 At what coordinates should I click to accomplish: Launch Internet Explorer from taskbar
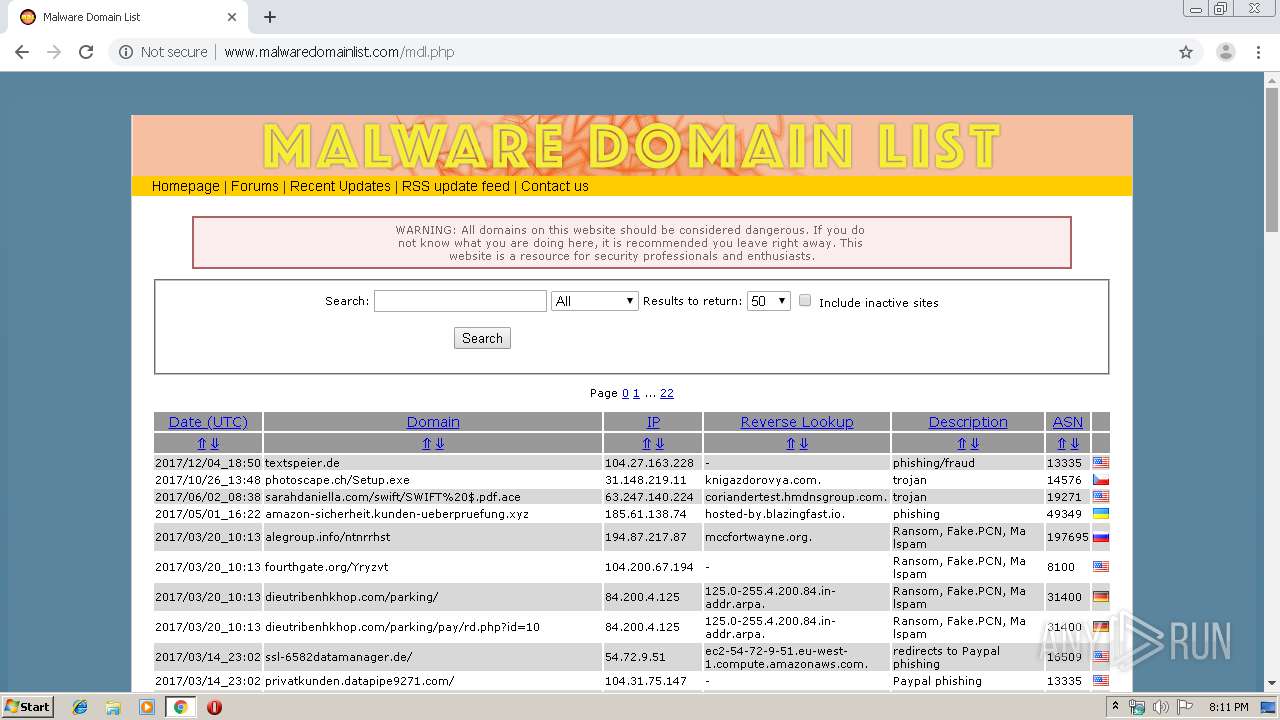(x=80, y=707)
